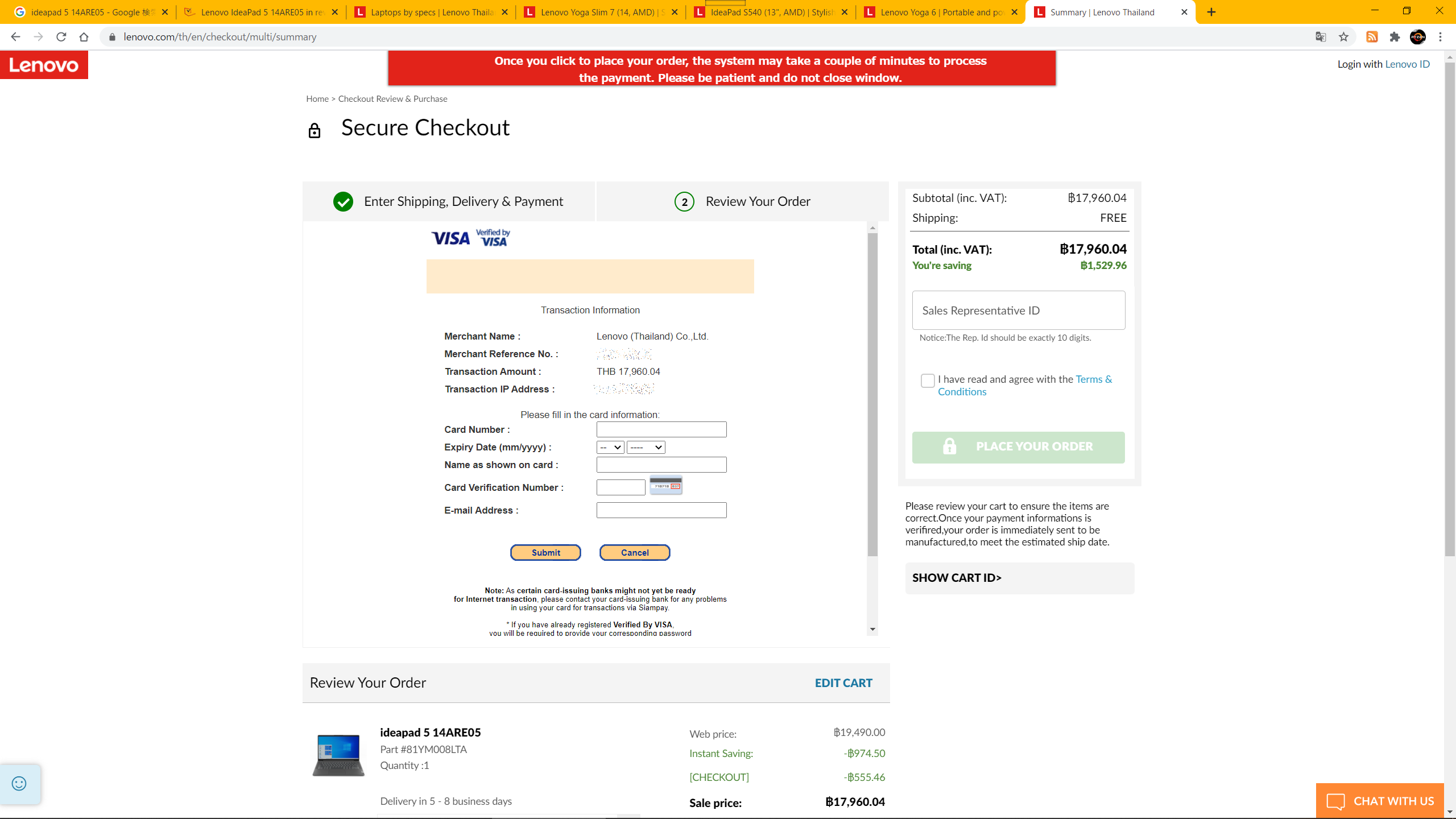Click PLACE YOUR ORDER button
Screen dimensions: 1456x819
pos(1018,447)
